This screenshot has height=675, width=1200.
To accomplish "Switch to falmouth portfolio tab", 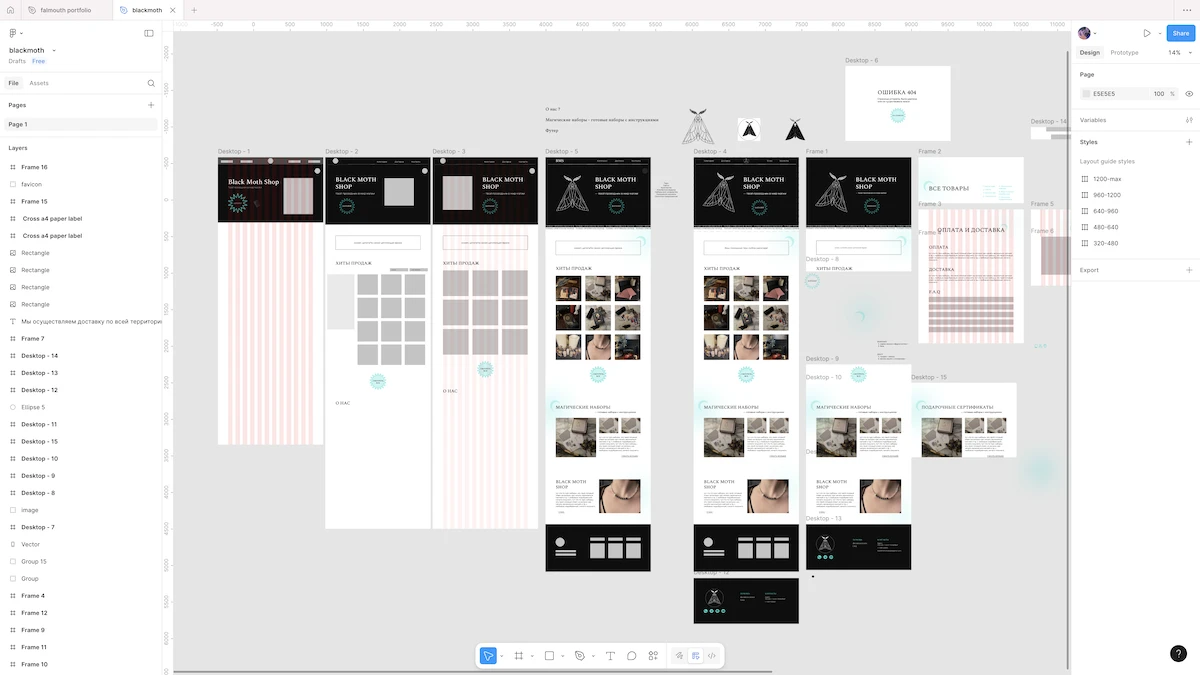I will [65, 10].
